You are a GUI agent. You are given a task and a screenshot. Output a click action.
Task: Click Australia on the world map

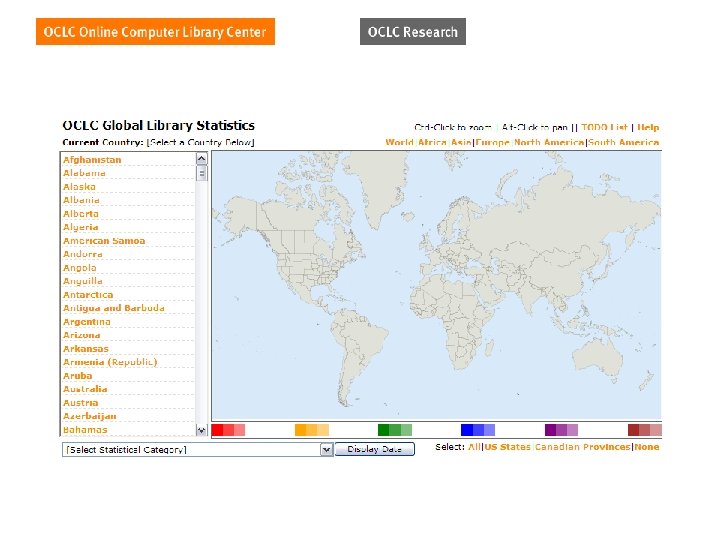pos(599,358)
